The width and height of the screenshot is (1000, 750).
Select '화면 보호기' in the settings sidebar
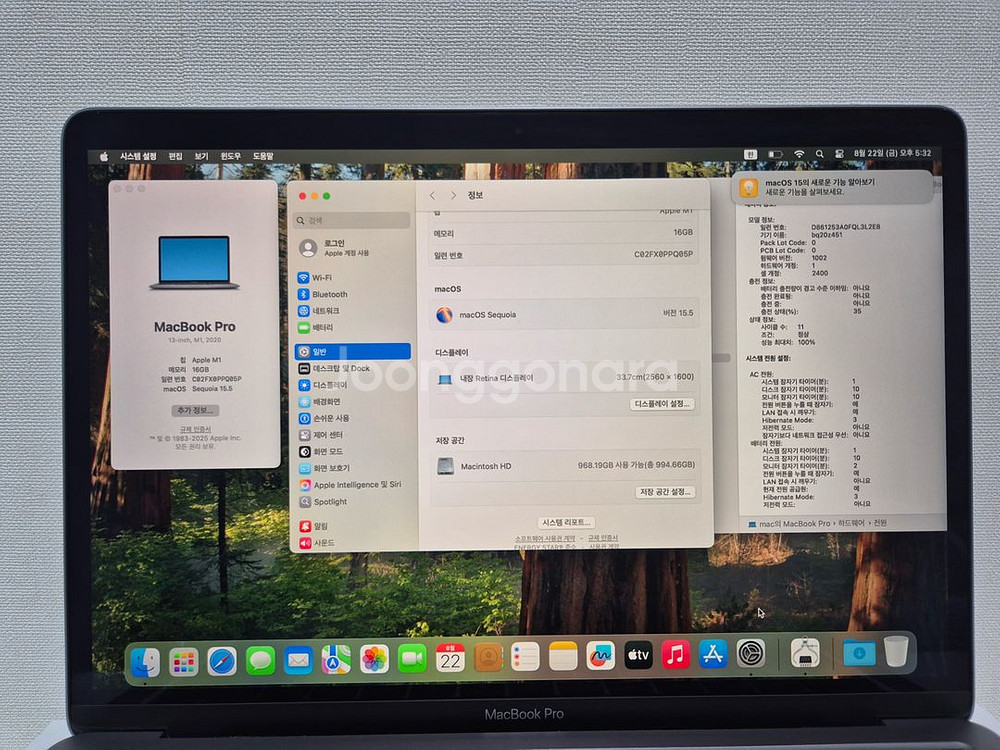(x=352, y=468)
